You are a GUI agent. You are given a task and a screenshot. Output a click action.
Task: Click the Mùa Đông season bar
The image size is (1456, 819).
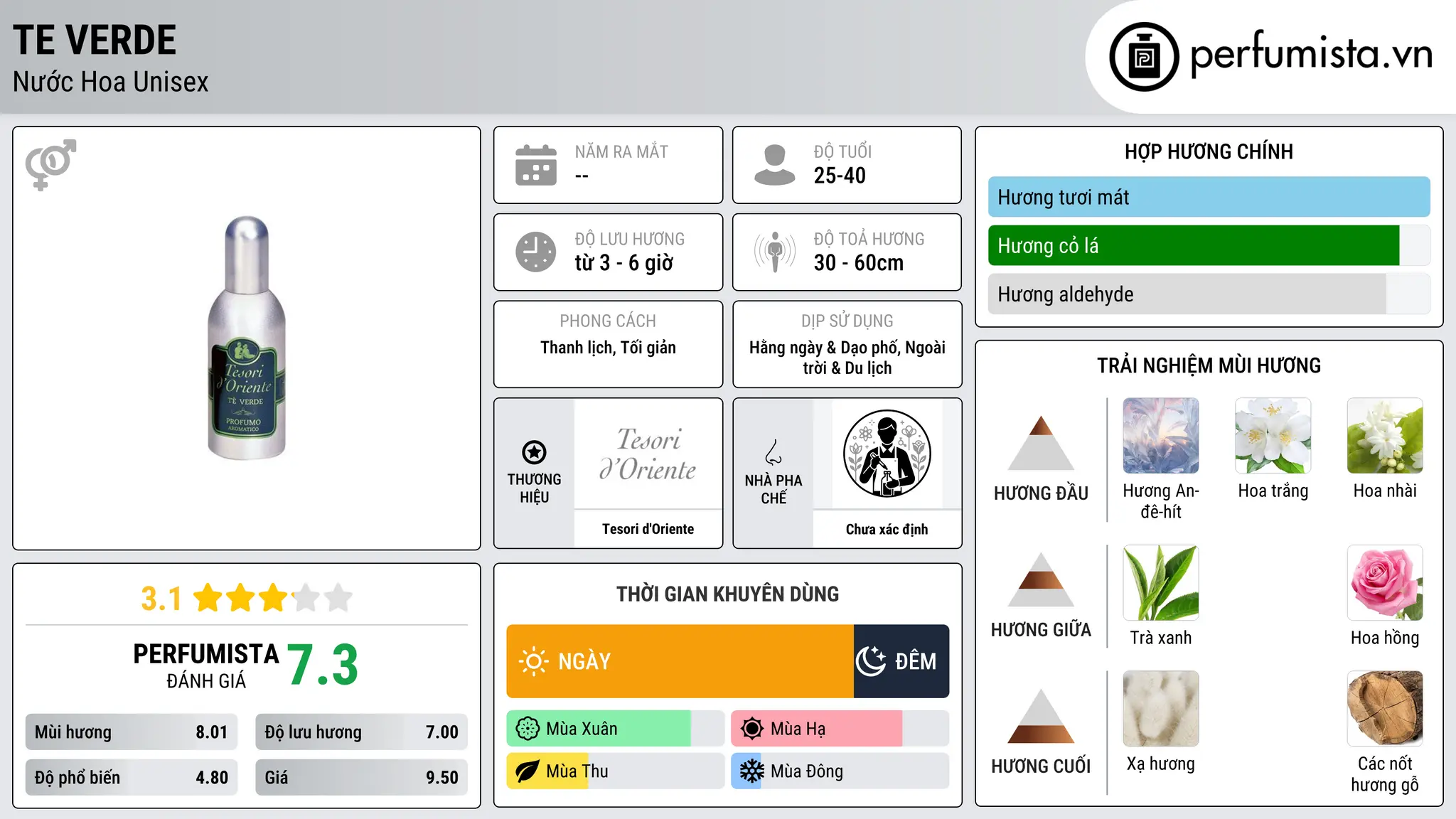coord(840,771)
